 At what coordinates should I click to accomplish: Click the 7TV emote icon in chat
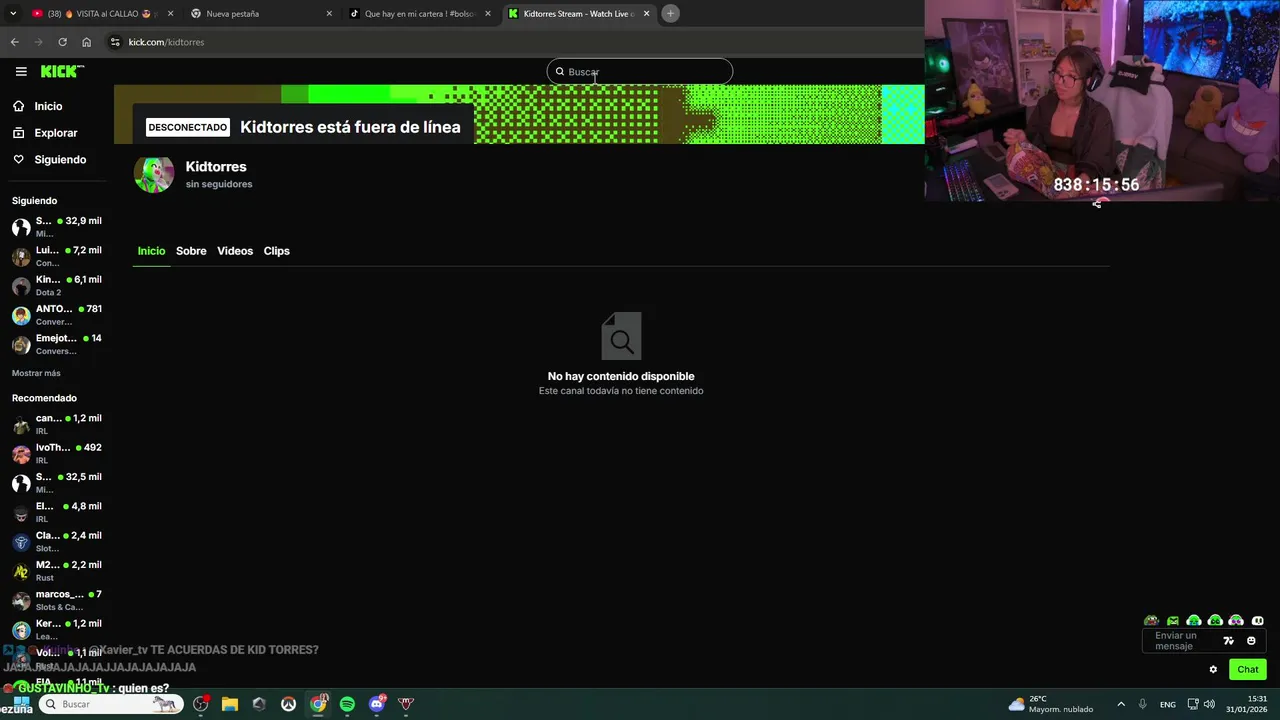click(1229, 641)
